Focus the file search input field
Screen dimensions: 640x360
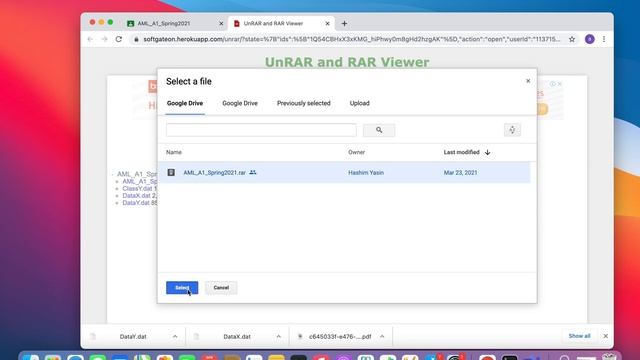261,130
